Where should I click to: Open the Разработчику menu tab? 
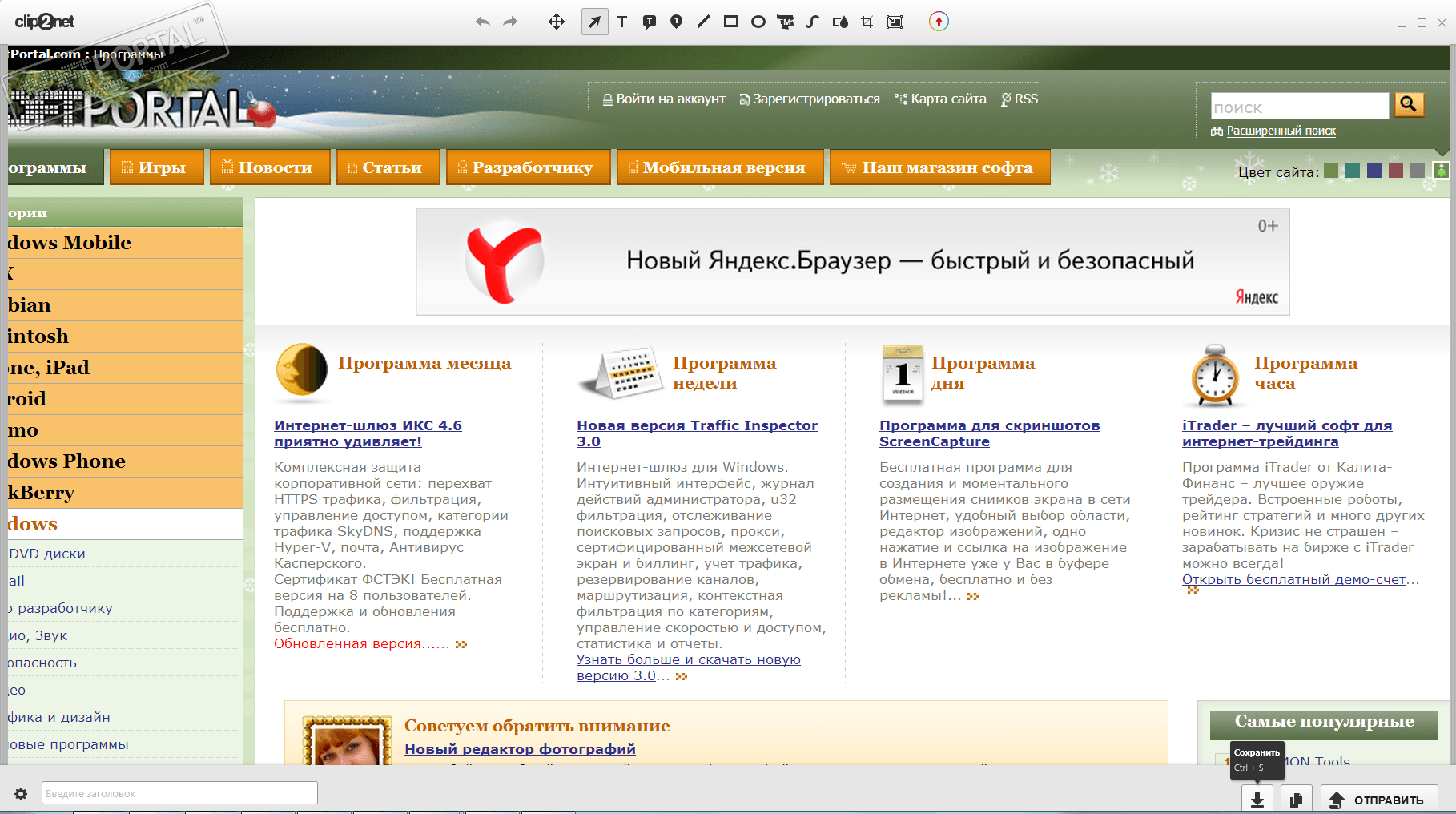[529, 167]
